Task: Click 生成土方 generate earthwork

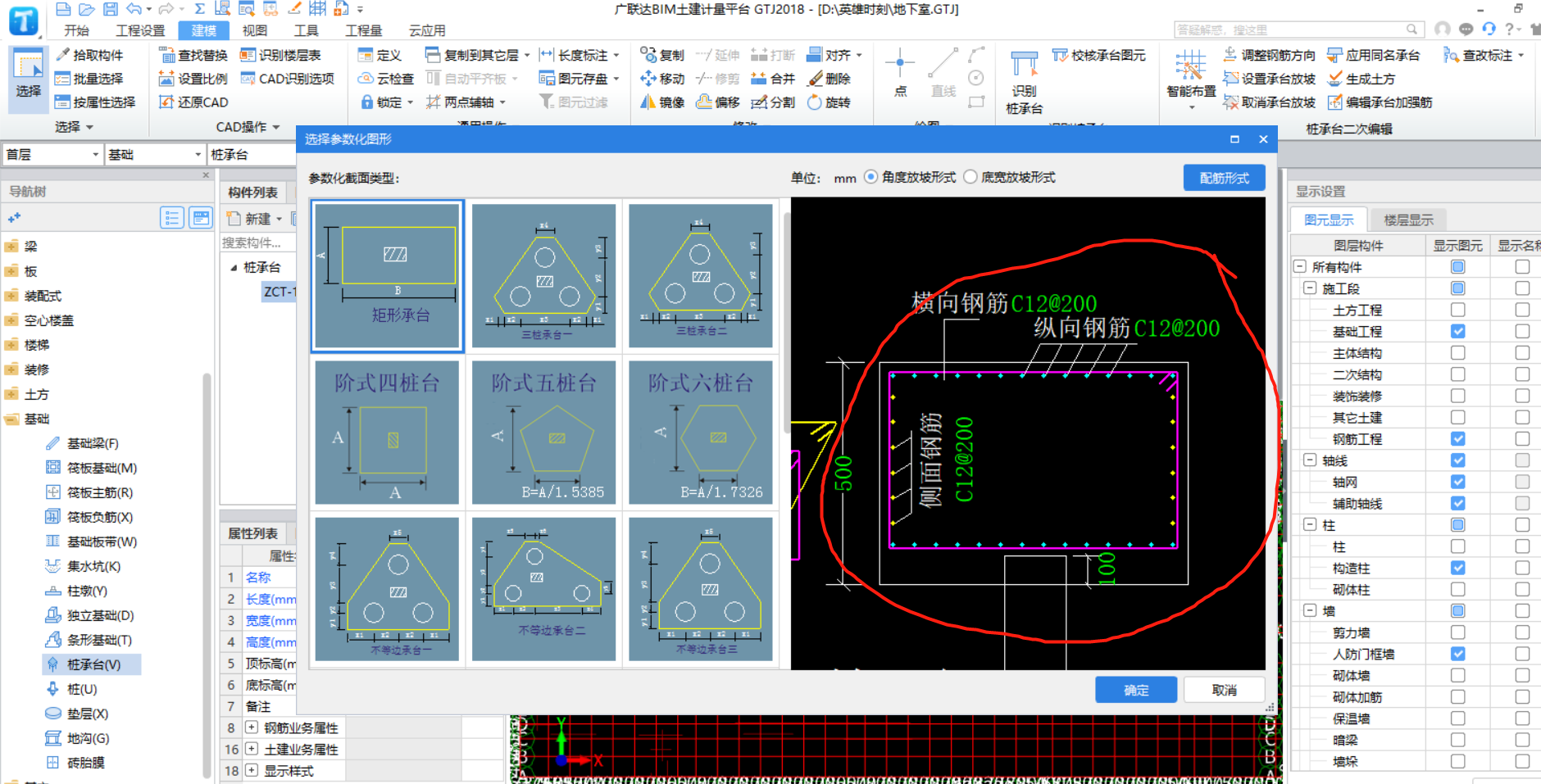Action: pos(1361,79)
